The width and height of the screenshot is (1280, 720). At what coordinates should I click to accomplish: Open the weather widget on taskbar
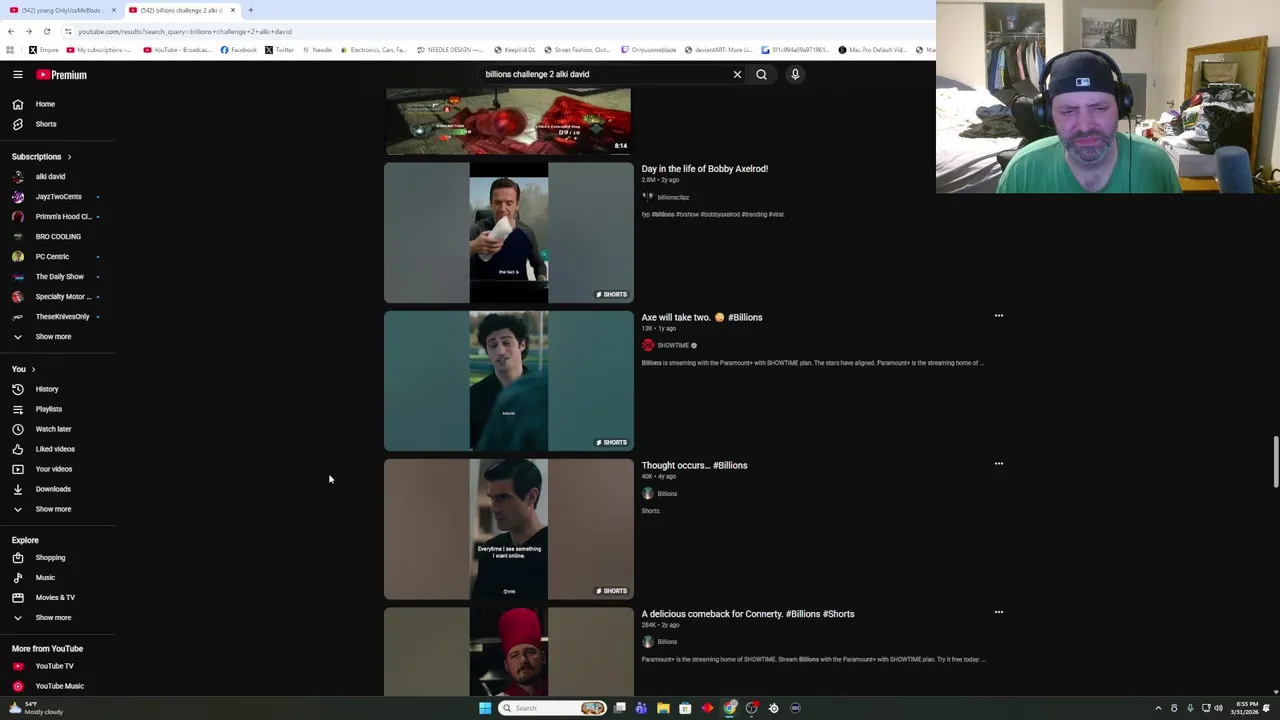click(36, 708)
